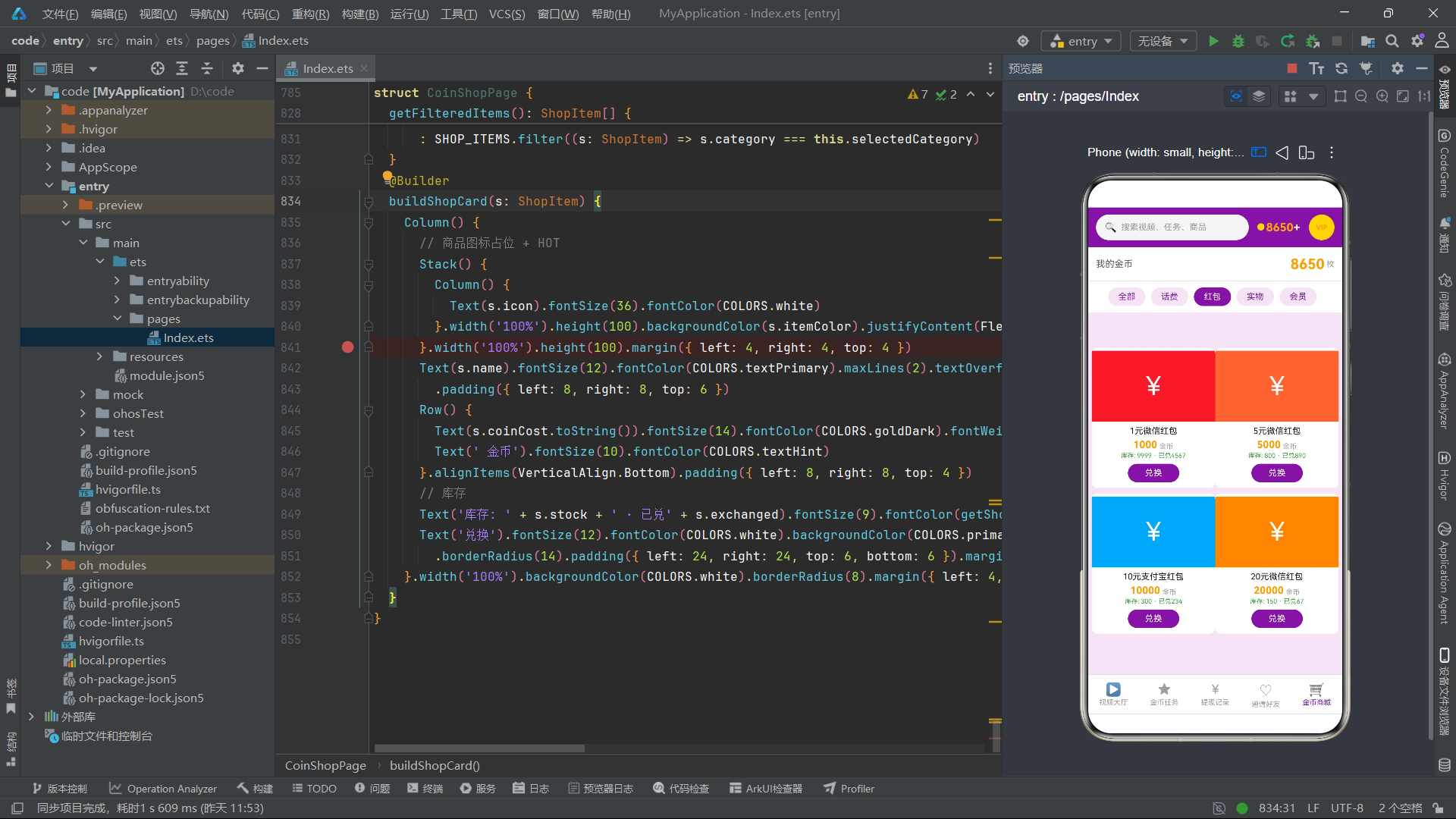Click the back triangle on device preview
This screenshot has height=819, width=1456.
[1282, 152]
